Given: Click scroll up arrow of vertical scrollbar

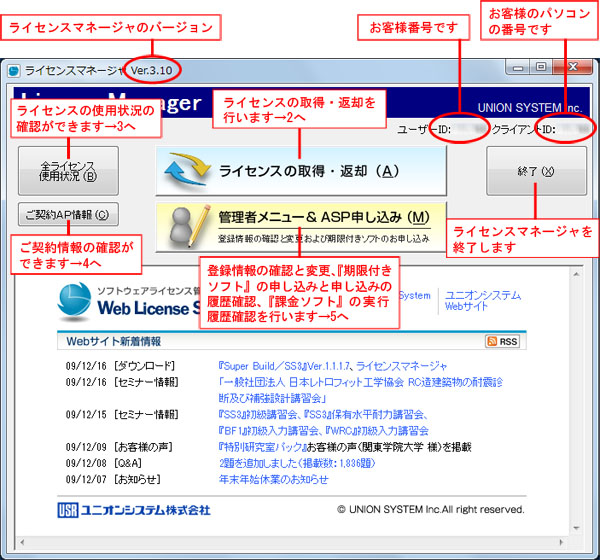Looking at the screenshot, I should pos(576,274).
